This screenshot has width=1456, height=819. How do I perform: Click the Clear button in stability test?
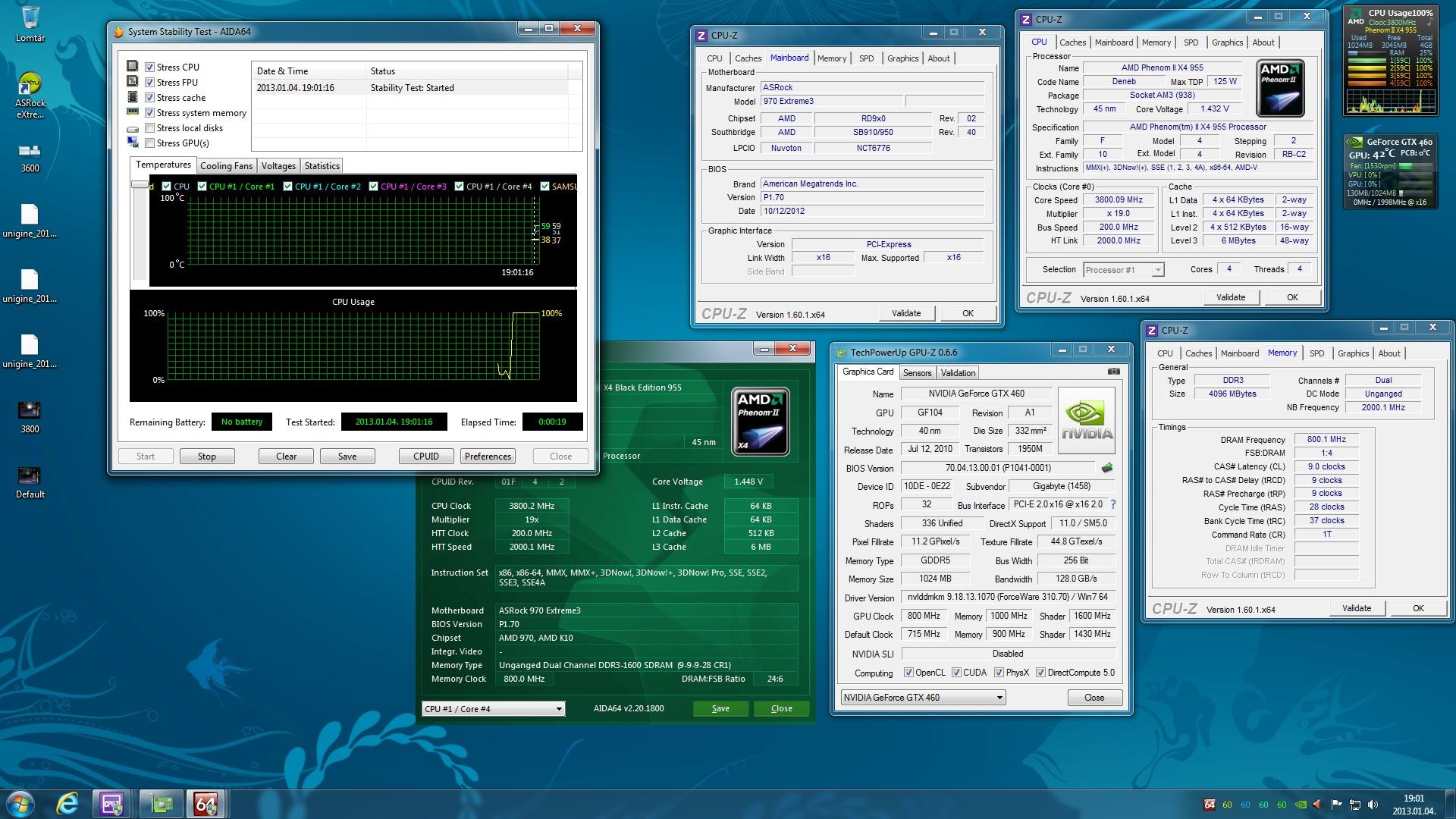click(x=286, y=457)
